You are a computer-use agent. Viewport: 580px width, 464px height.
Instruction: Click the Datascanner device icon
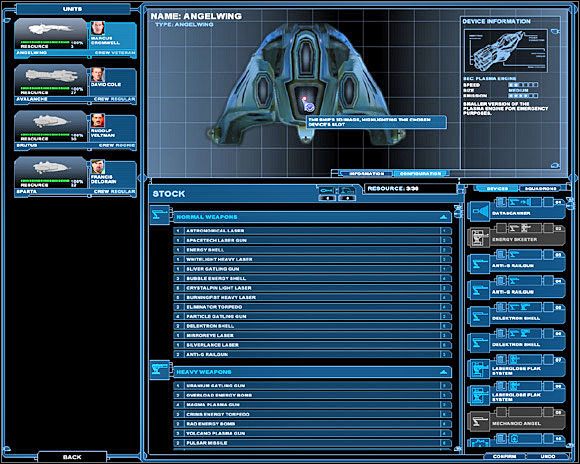(x=479, y=212)
